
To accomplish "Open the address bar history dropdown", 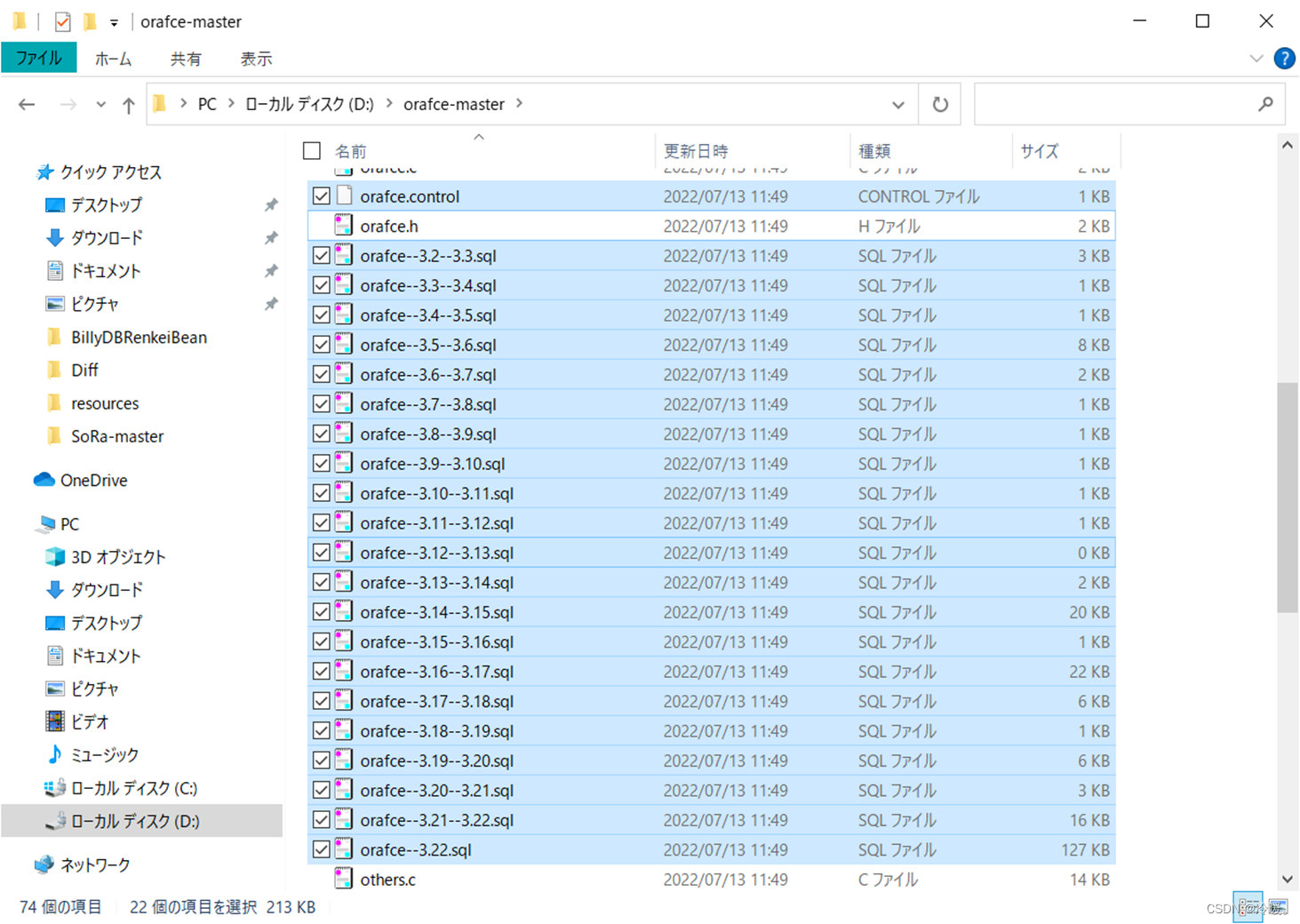I will (898, 105).
